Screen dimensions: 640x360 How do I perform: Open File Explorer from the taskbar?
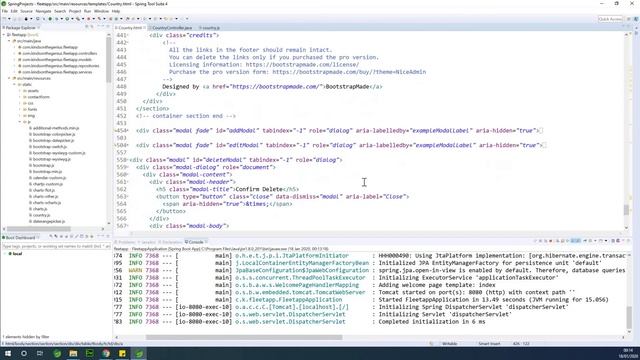click(x=73, y=353)
